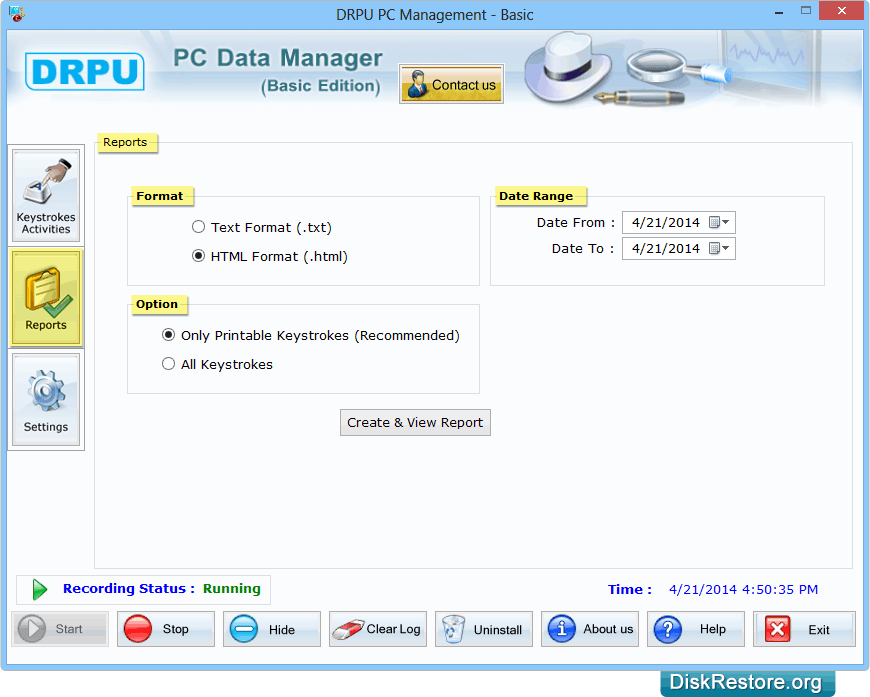The width and height of the screenshot is (870, 697).
Task: Click the DRPU logo
Action: click(x=85, y=72)
